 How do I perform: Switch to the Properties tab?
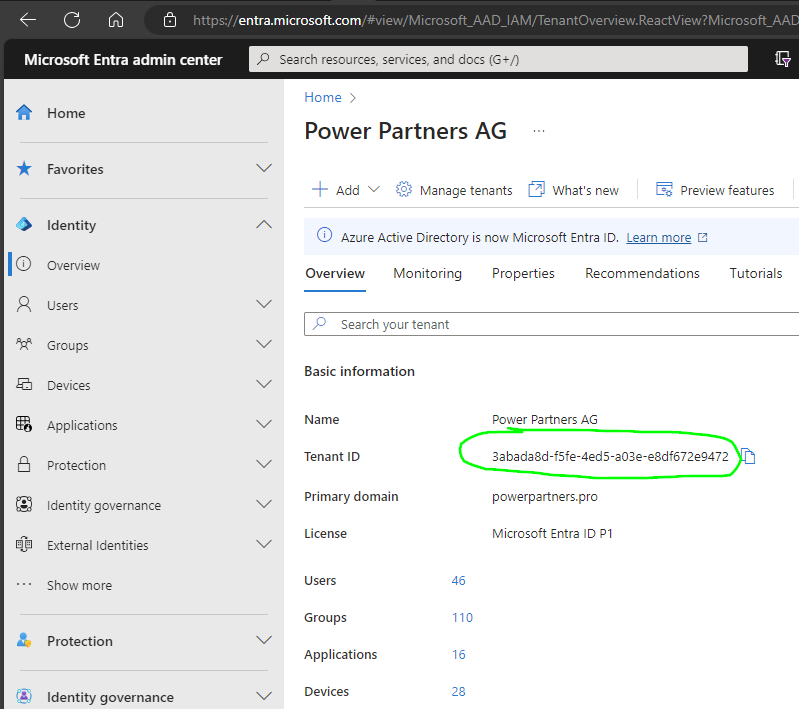click(523, 273)
